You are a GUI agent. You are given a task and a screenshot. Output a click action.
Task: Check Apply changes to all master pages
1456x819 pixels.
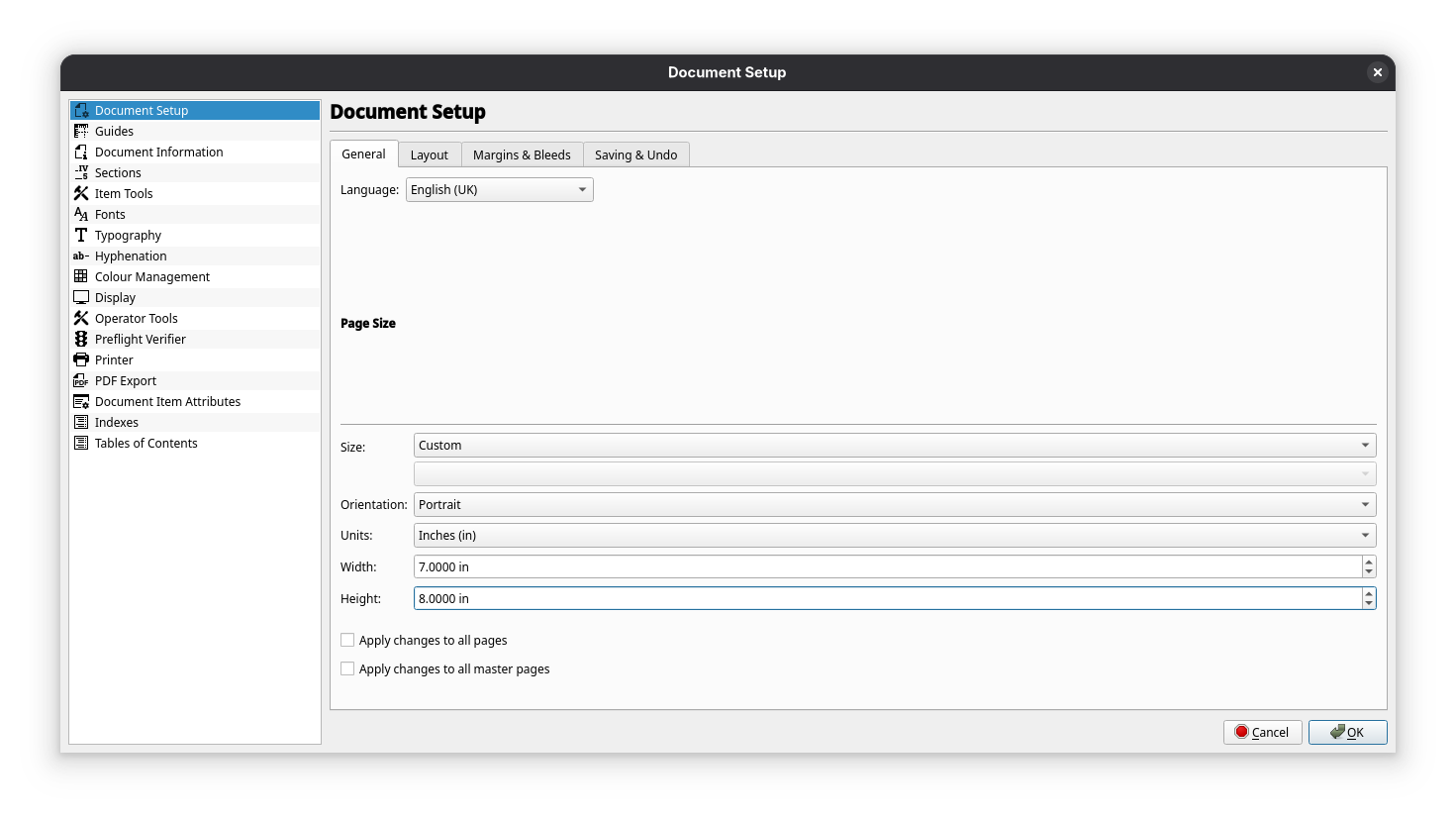pyautogui.click(x=347, y=668)
